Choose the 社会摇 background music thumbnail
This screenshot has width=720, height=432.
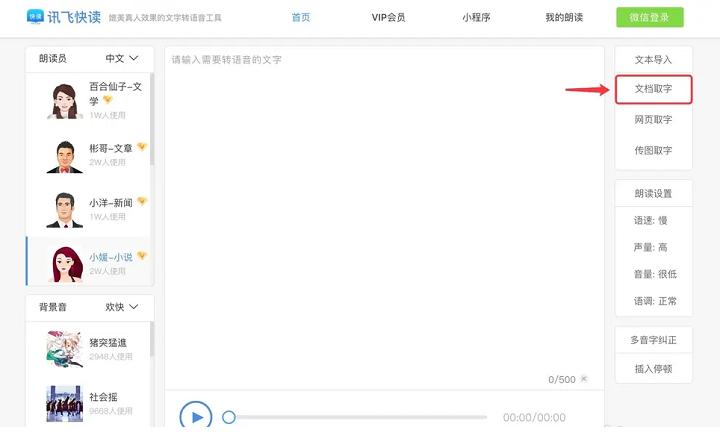point(64,404)
